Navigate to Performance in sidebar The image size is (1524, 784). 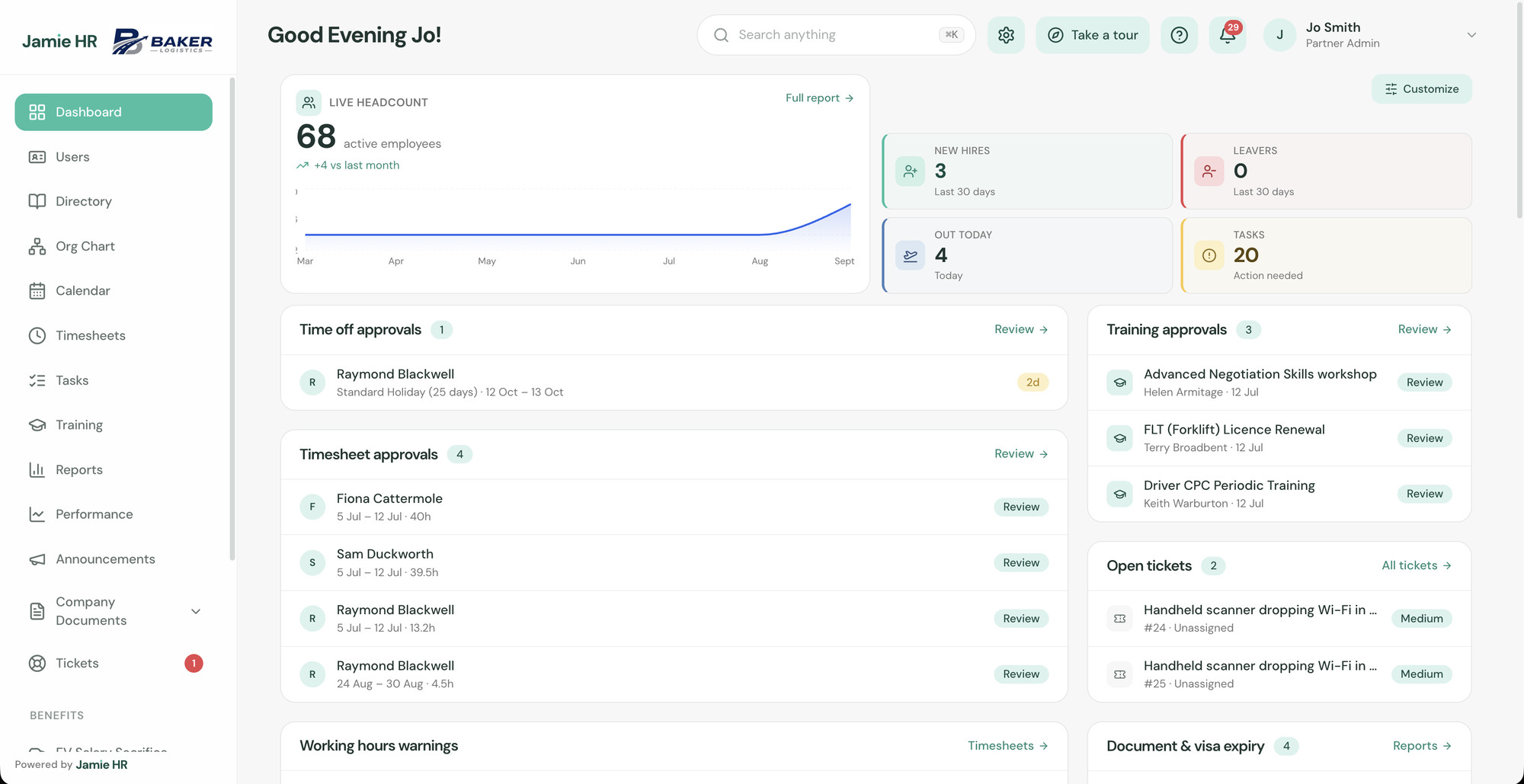coord(114,514)
